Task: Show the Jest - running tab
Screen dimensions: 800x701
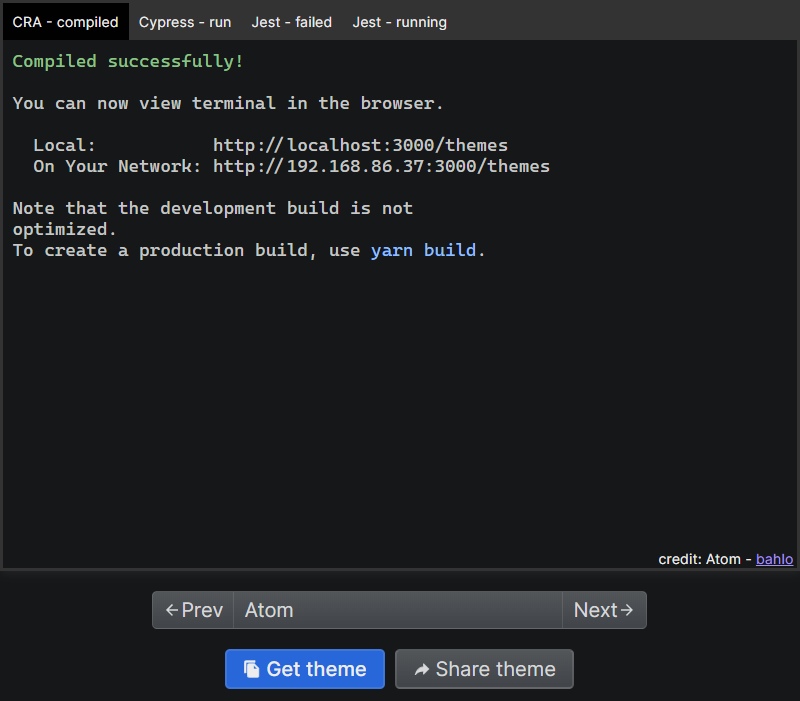Action: click(x=399, y=22)
